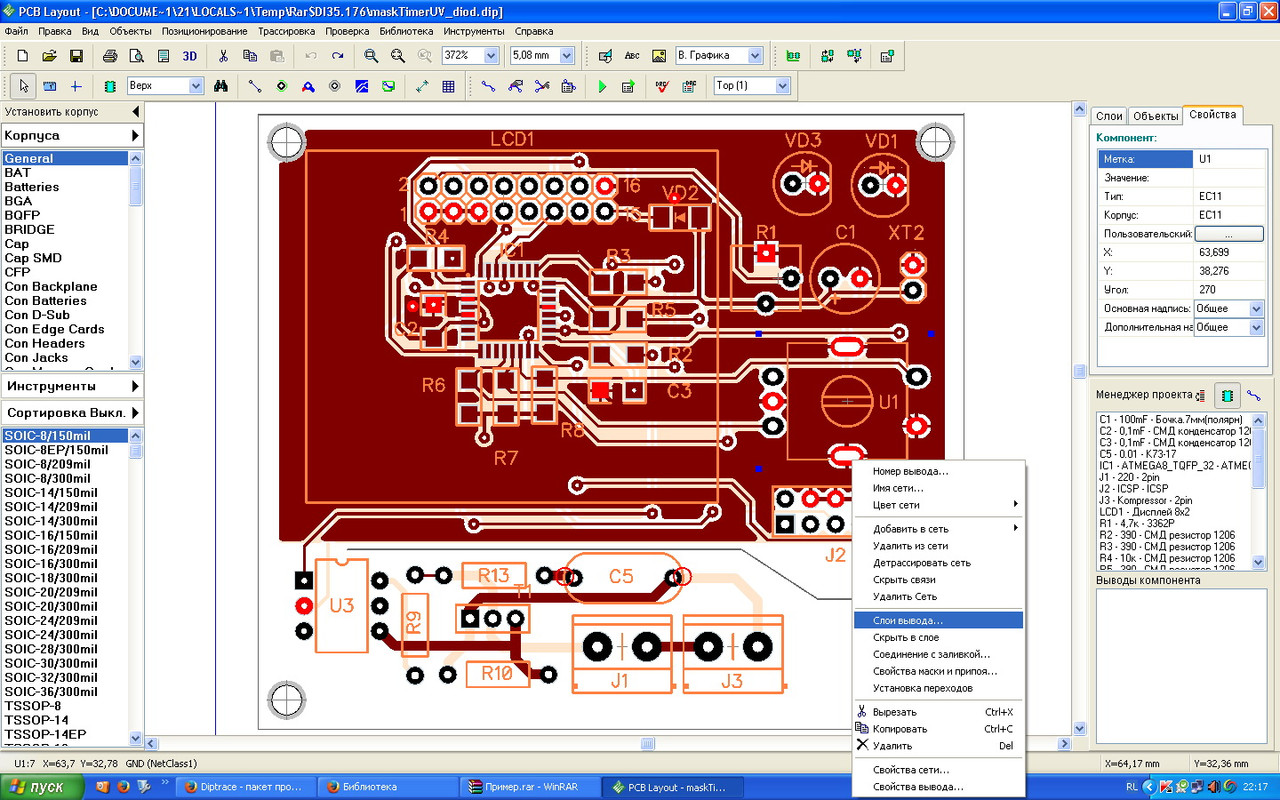The width and height of the screenshot is (1280, 800).
Task: Open the Трассировка menu
Action: pos(287,31)
